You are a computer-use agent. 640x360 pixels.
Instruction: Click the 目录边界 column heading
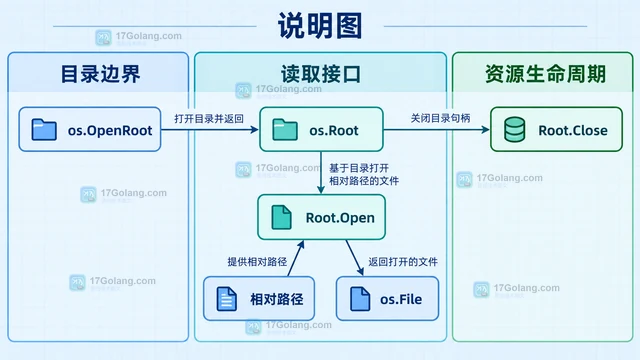click(x=100, y=74)
